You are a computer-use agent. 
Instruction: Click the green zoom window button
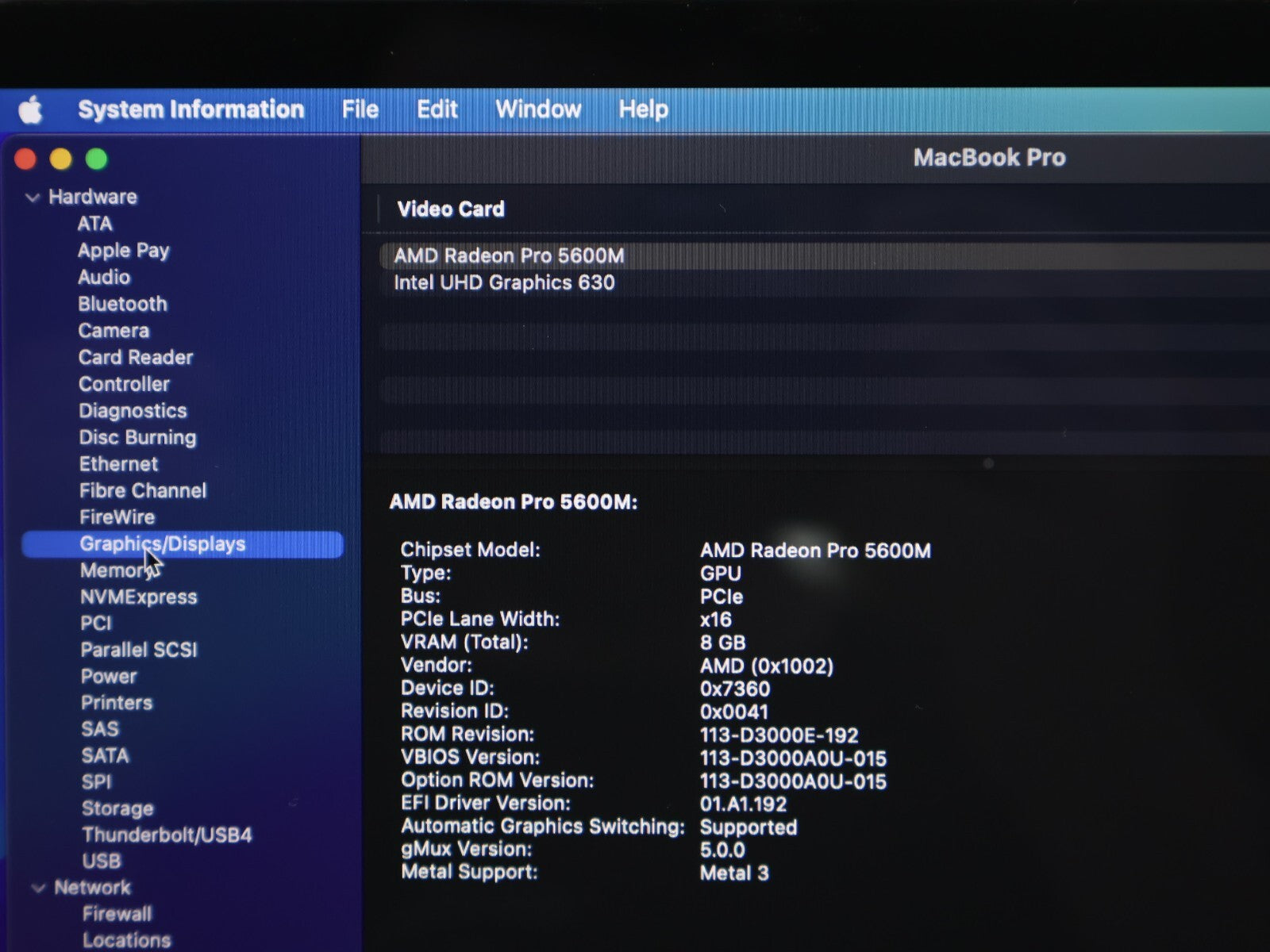97,159
